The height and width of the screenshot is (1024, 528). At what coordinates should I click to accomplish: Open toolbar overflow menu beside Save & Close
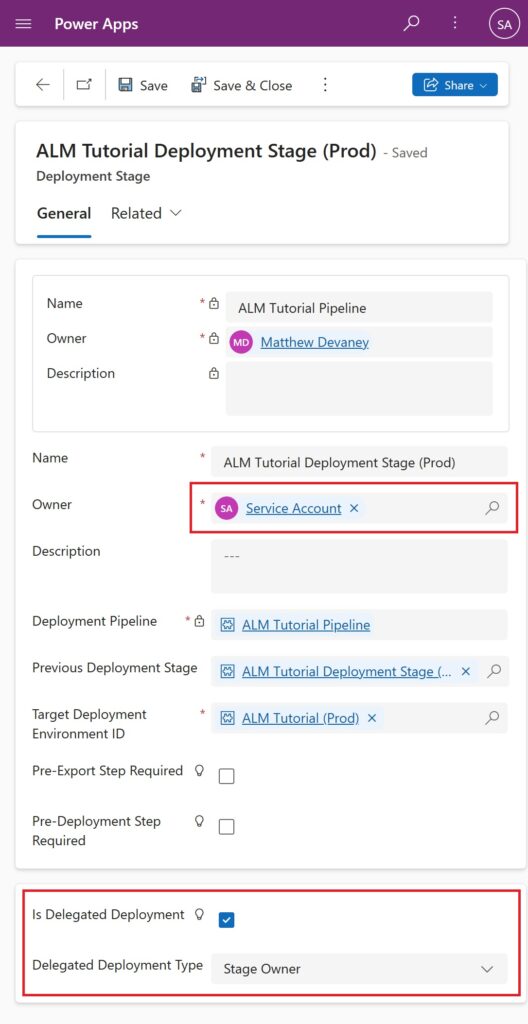325,85
